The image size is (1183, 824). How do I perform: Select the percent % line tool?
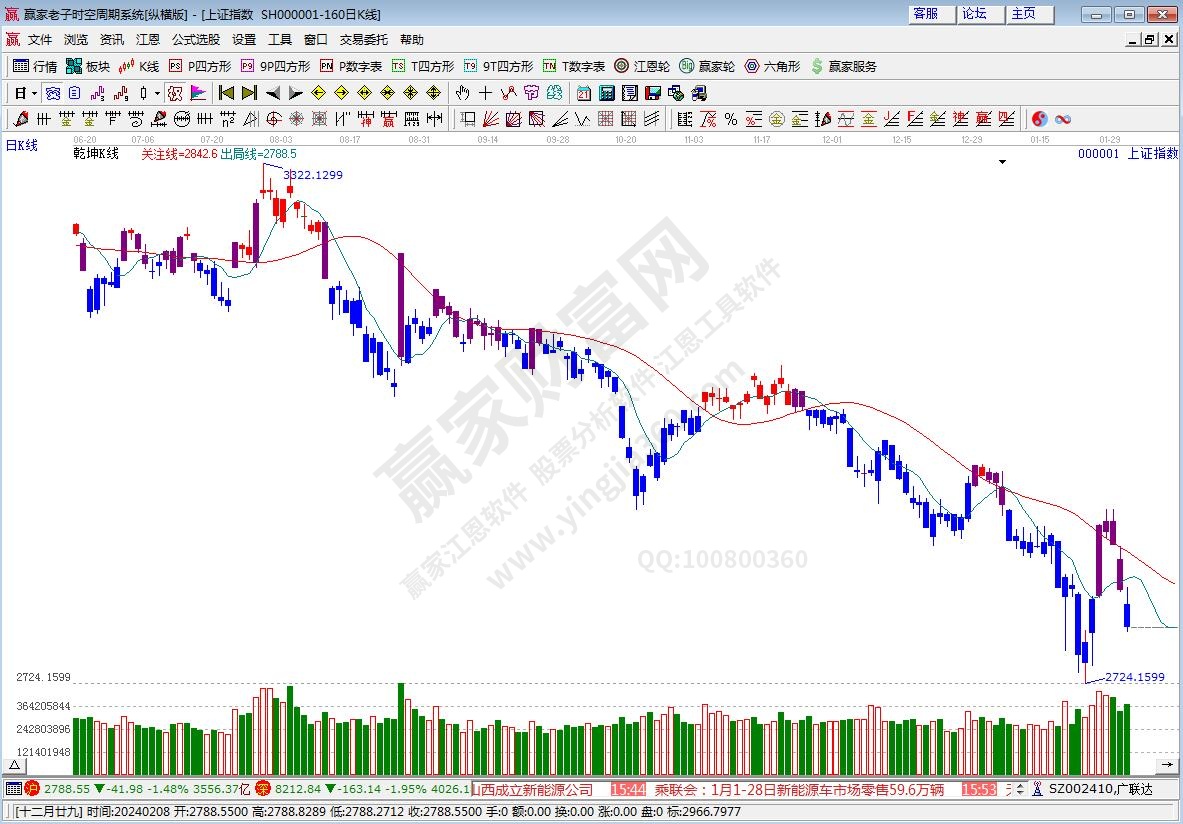(x=731, y=119)
